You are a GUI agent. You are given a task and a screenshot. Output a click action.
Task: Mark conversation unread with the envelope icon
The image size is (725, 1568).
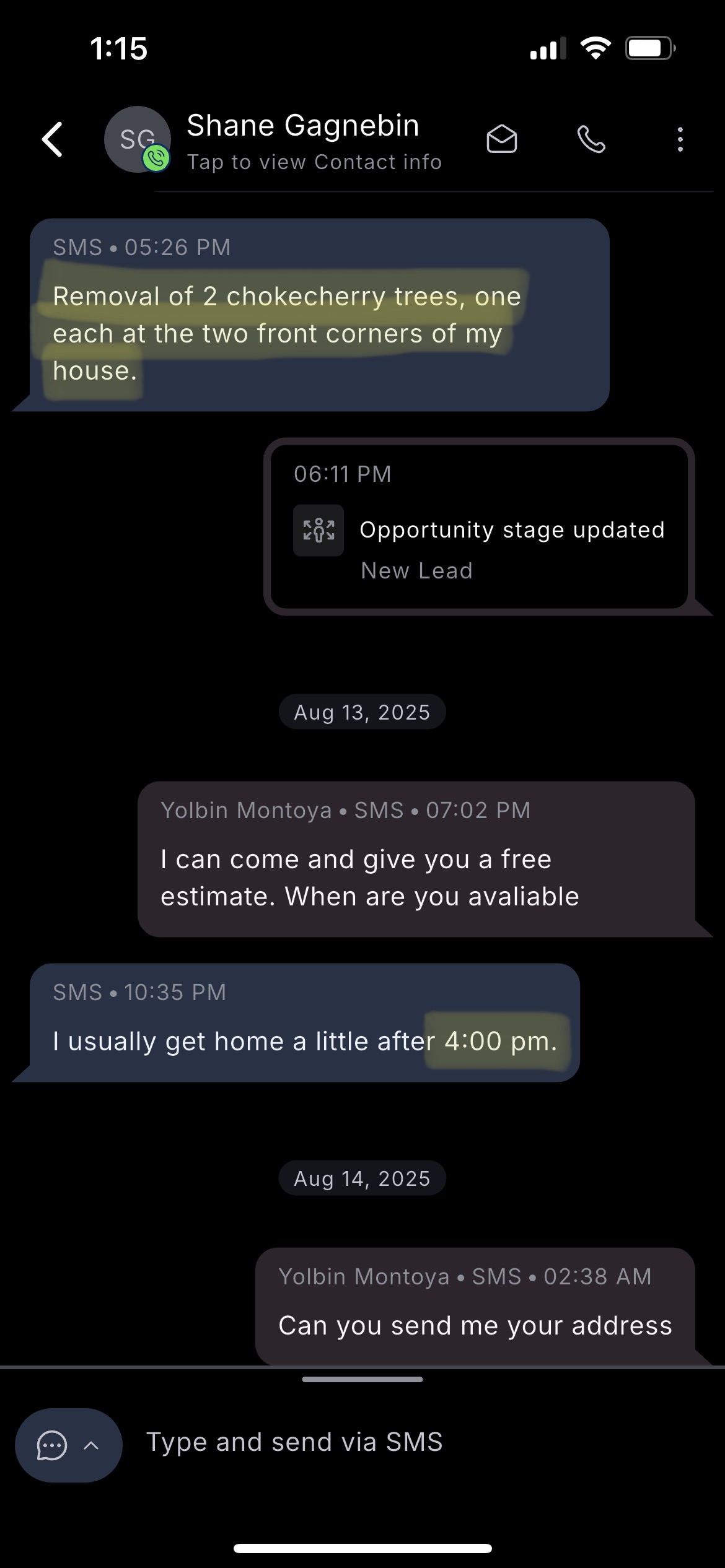click(x=501, y=139)
